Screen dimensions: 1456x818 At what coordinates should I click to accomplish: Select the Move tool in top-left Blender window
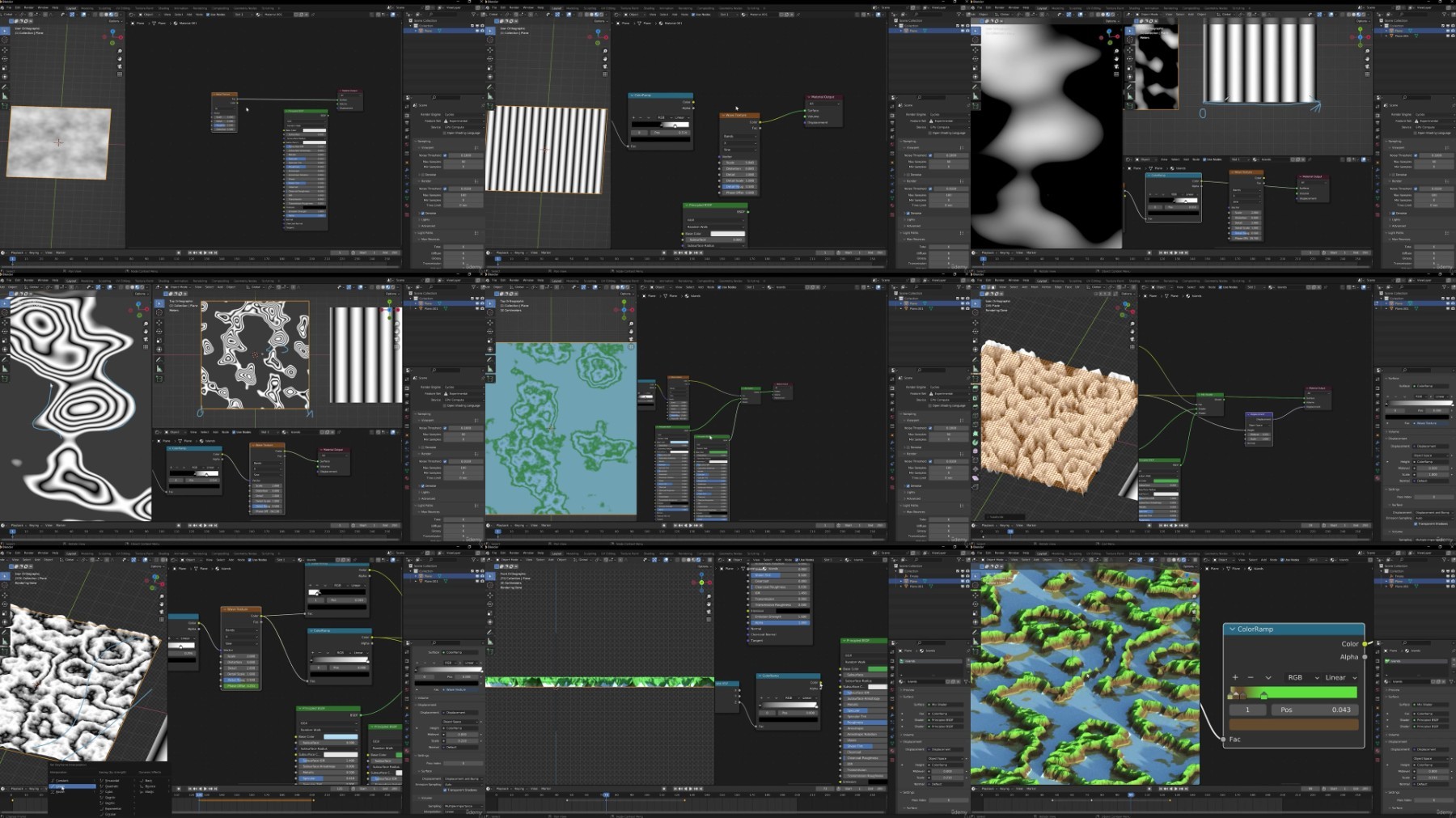click(x=5, y=50)
